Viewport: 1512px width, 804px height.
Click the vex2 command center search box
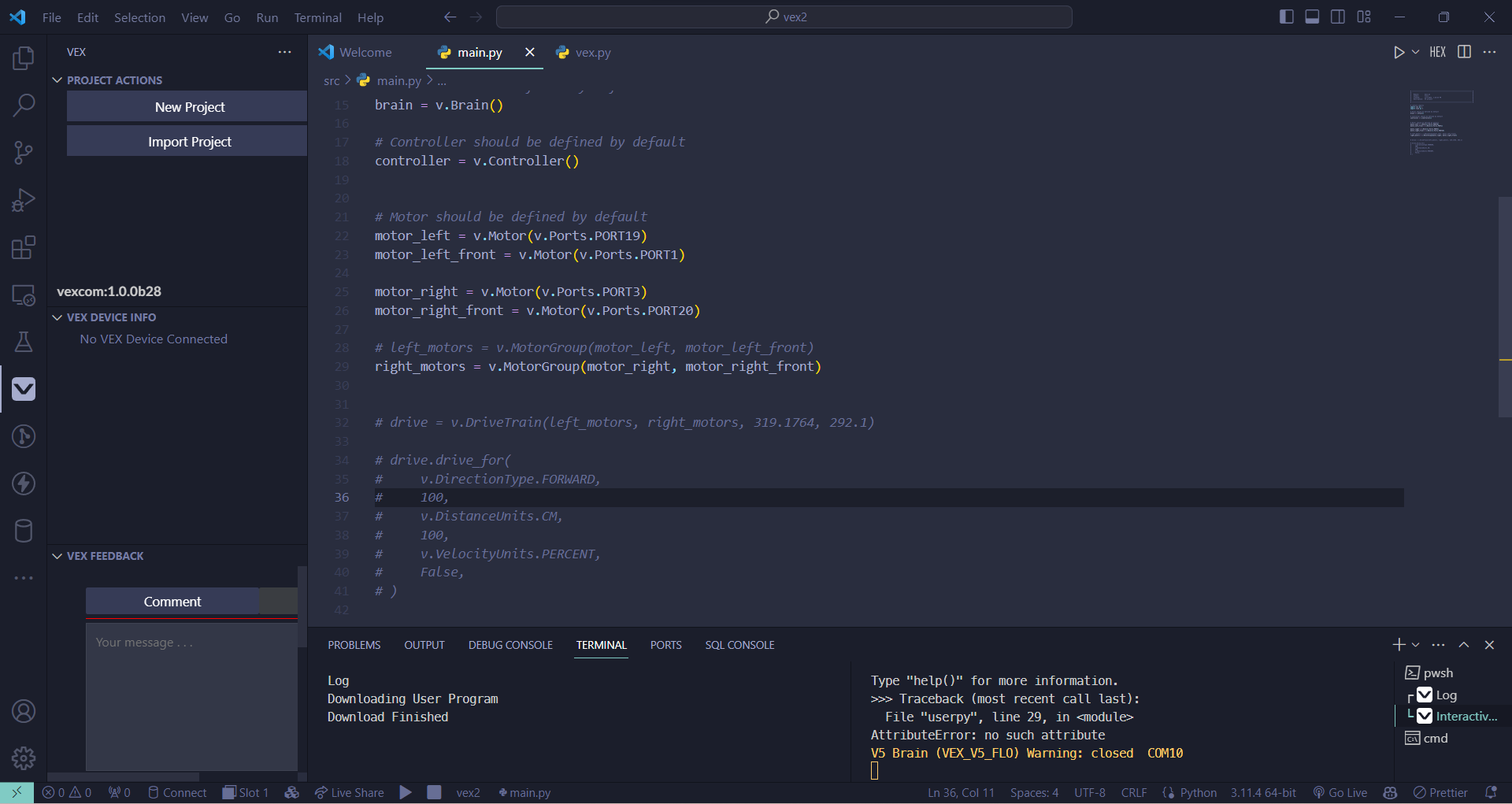(x=784, y=17)
